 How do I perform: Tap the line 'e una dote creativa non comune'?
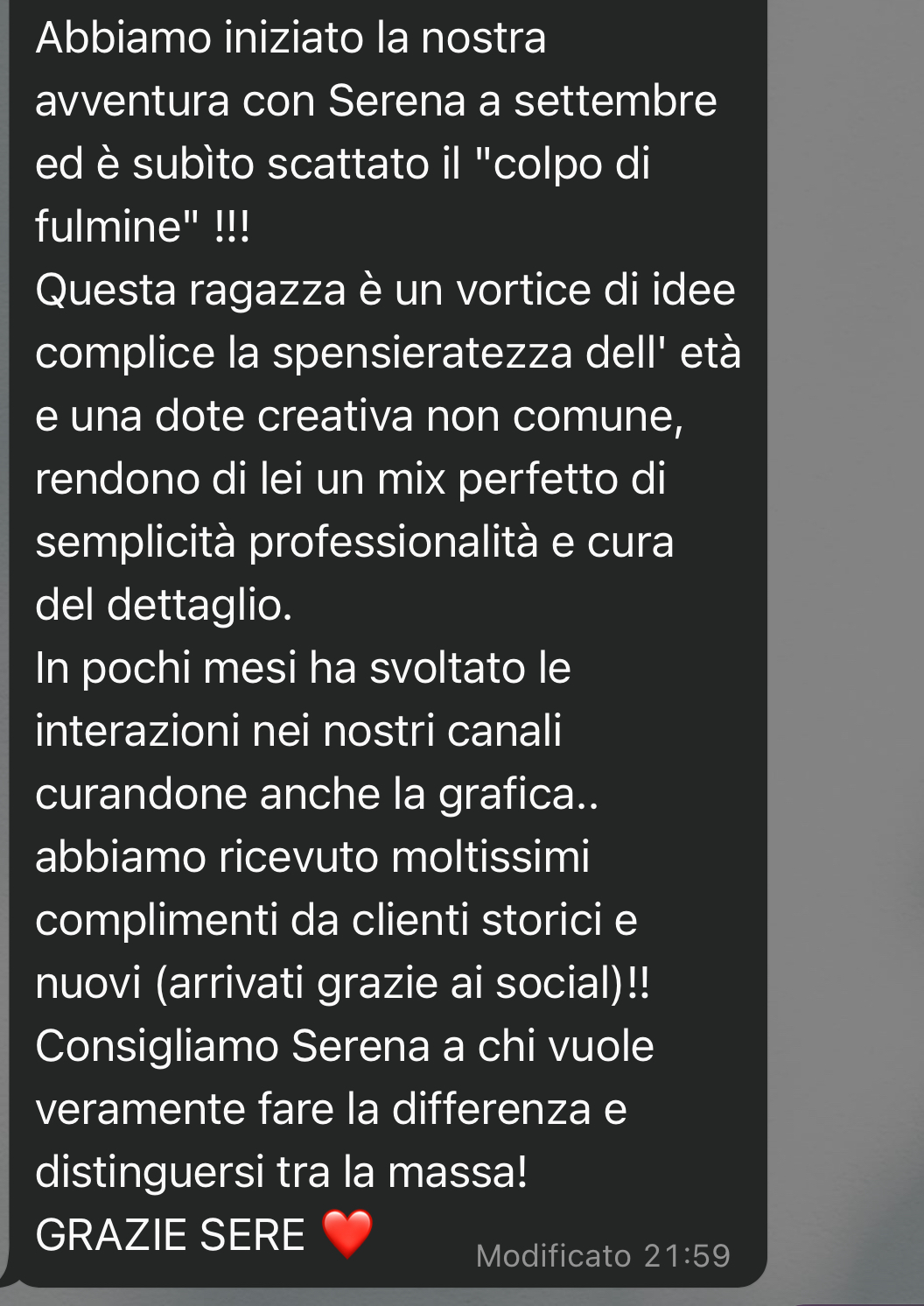pyautogui.click(x=360, y=416)
